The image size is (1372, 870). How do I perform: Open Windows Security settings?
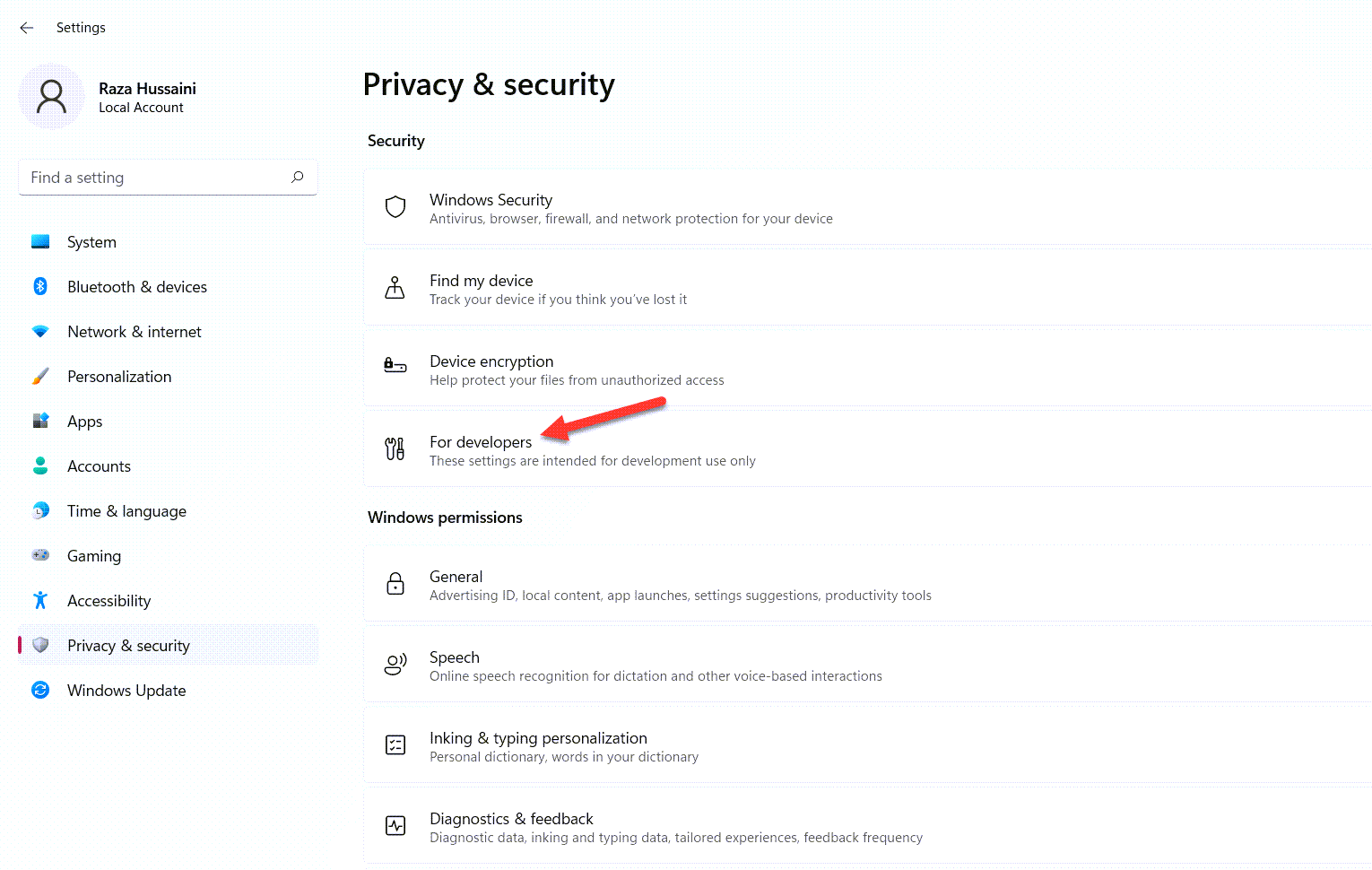491,200
